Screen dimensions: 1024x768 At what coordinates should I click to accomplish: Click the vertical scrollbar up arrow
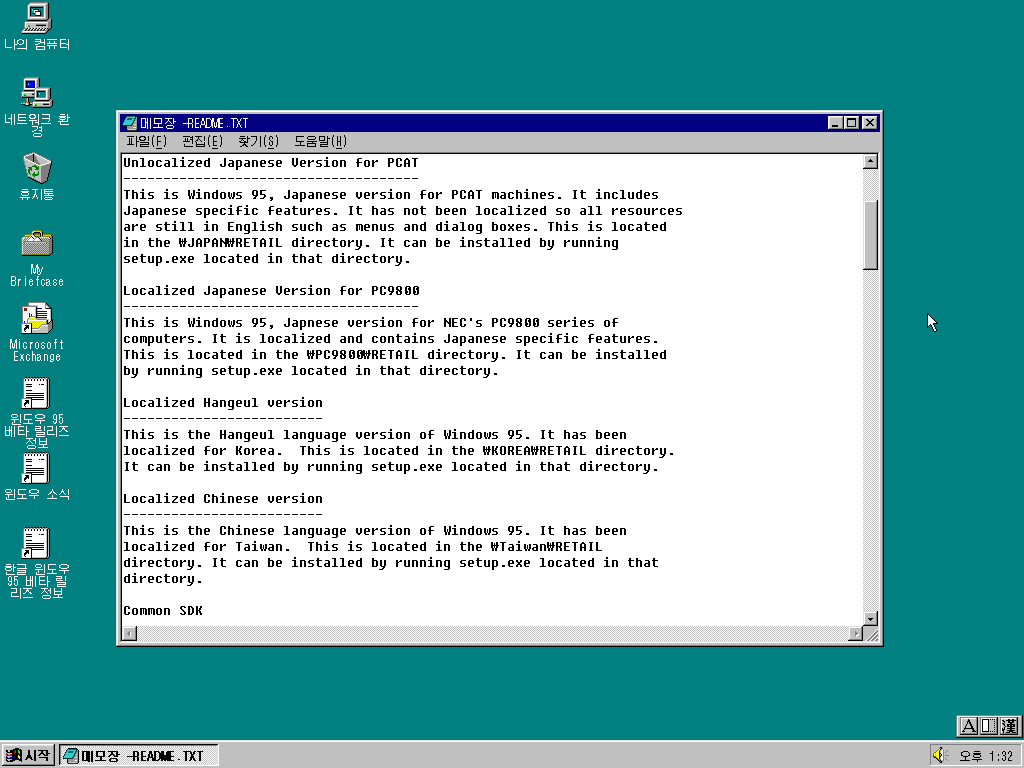[870, 162]
